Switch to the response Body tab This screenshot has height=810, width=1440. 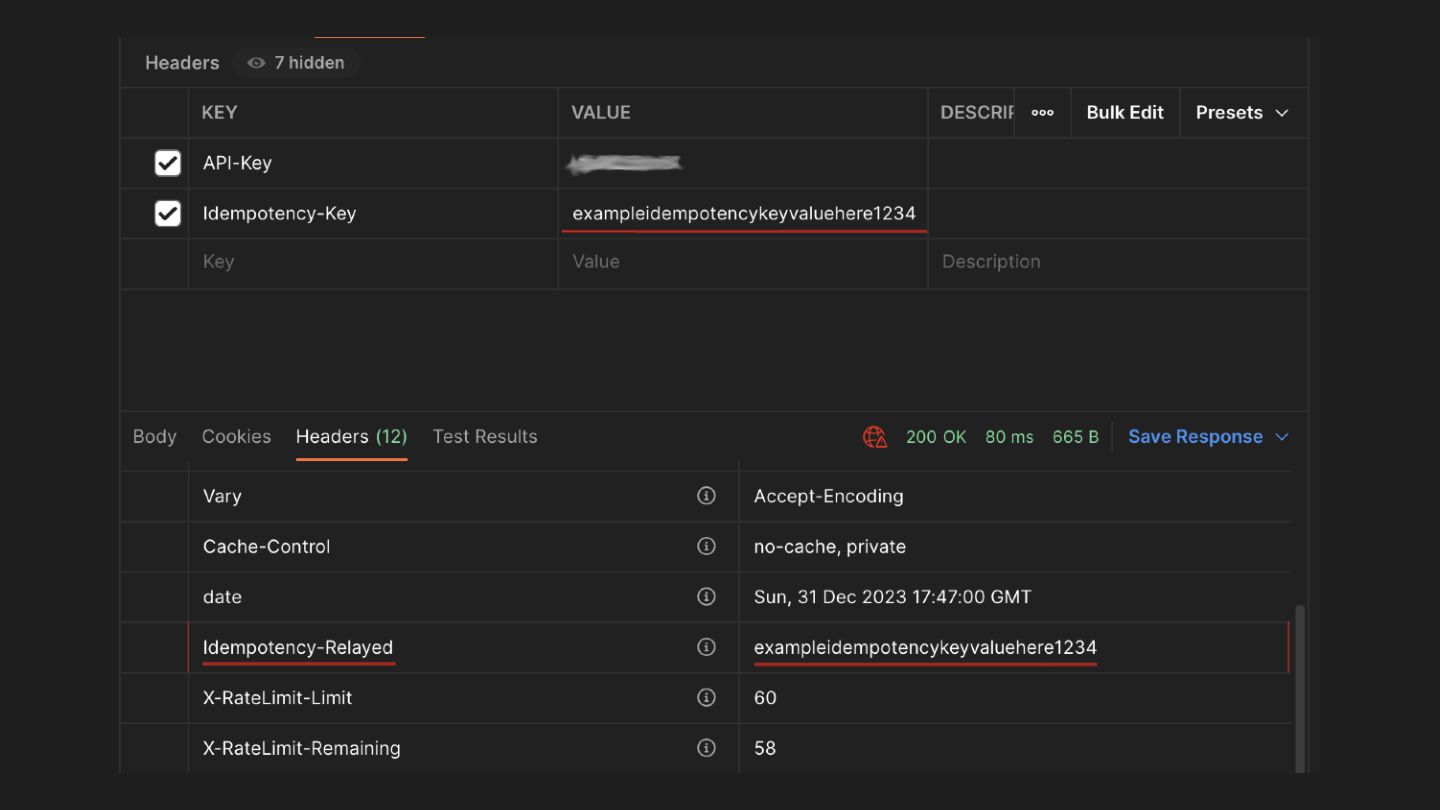pos(154,437)
